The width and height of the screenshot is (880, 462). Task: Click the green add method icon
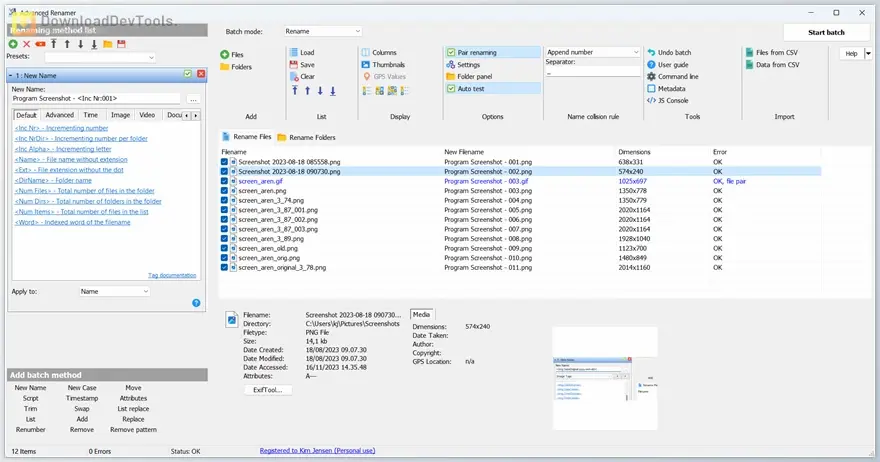(13, 44)
